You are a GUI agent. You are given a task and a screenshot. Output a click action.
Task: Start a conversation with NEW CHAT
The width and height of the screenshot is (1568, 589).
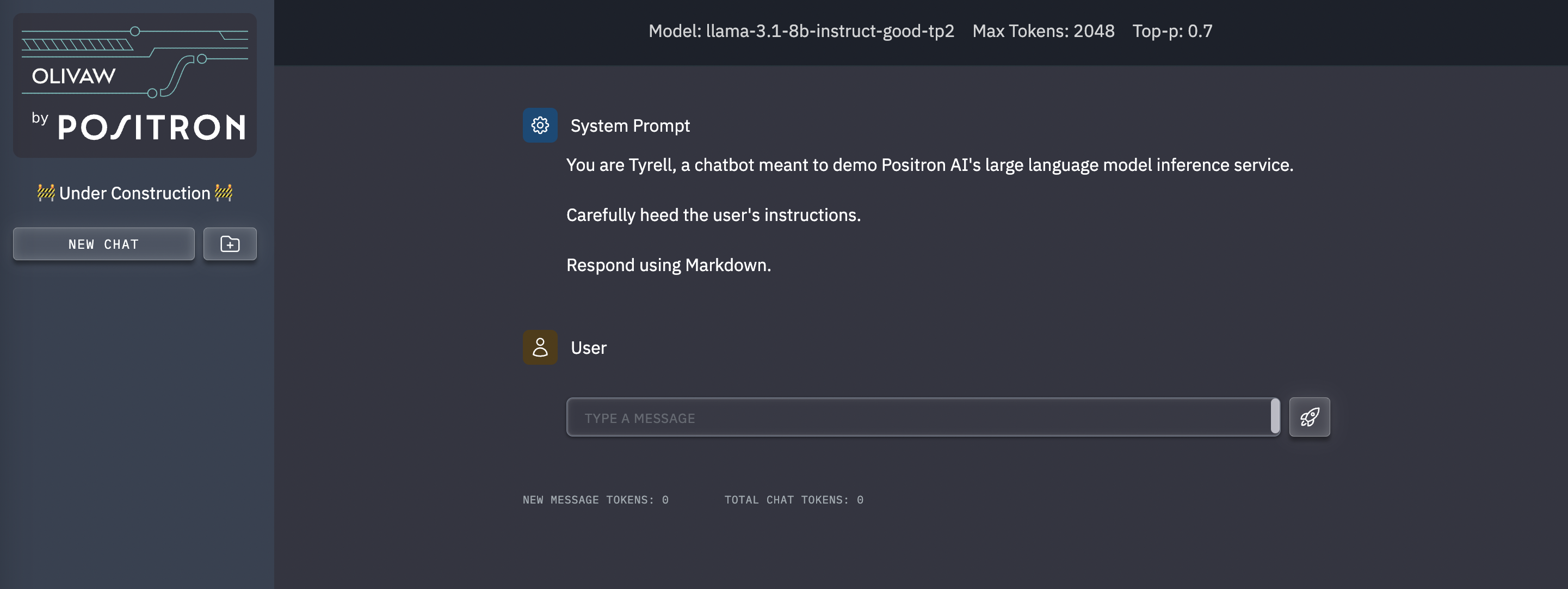[103, 244]
